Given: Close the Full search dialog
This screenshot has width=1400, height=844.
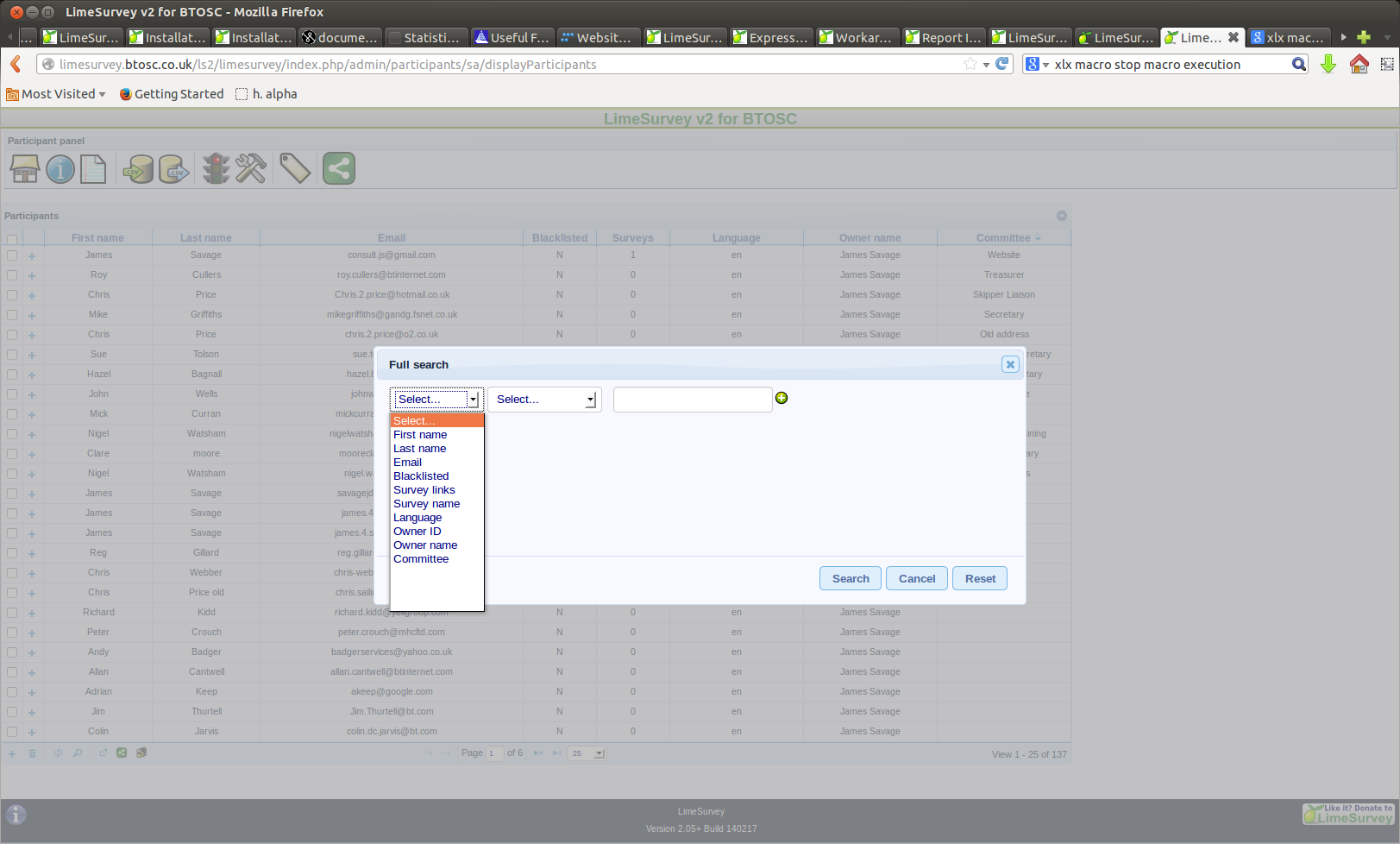Looking at the screenshot, I should (x=1010, y=364).
